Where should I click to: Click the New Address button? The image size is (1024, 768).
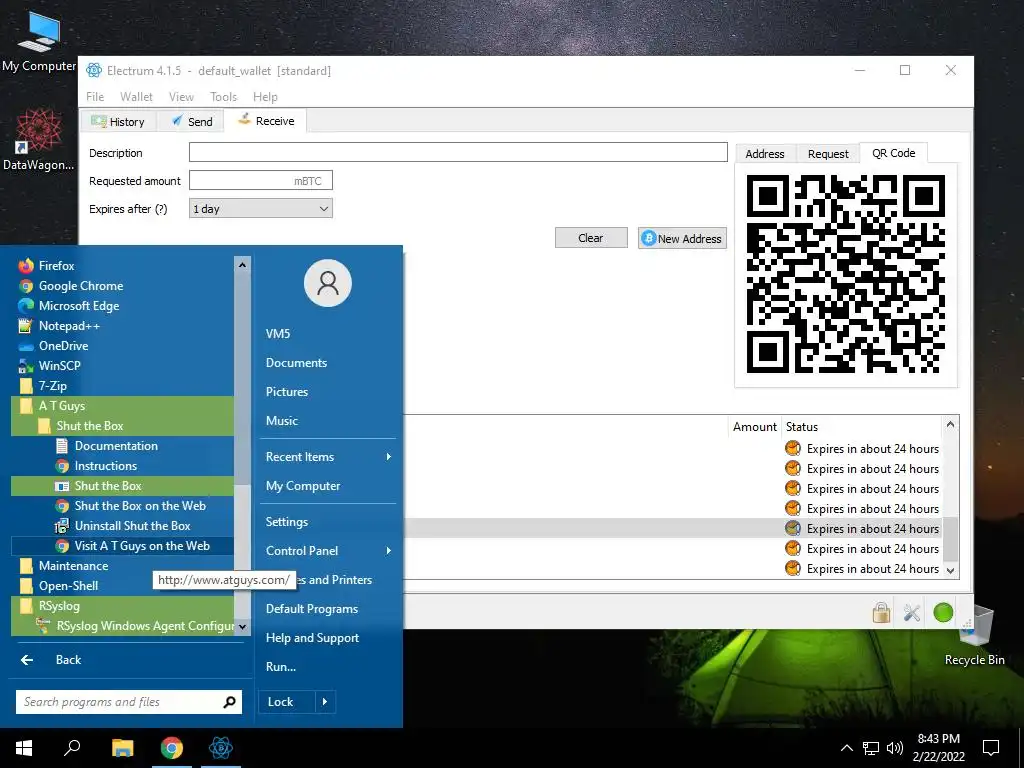point(682,238)
